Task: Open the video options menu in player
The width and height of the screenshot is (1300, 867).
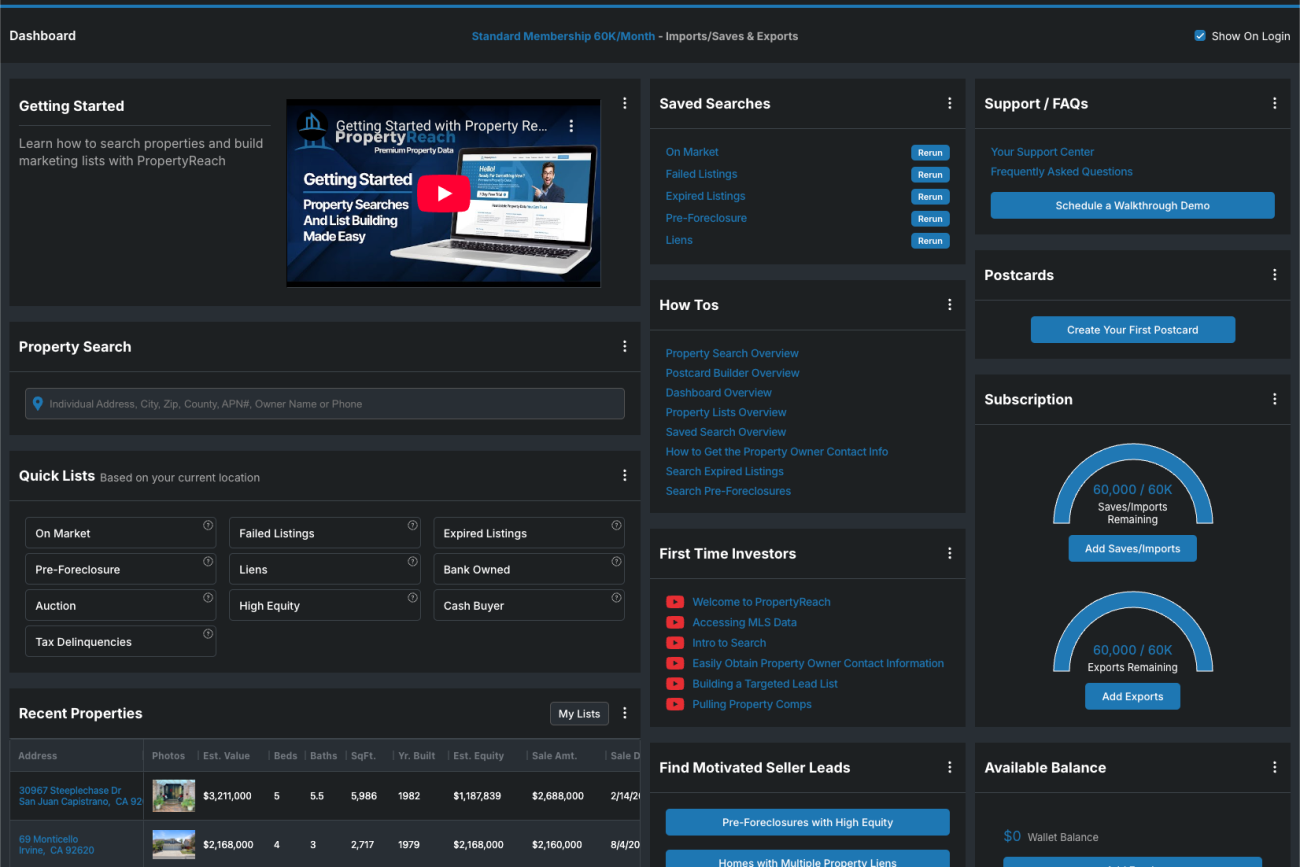Action: tap(571, 126)
